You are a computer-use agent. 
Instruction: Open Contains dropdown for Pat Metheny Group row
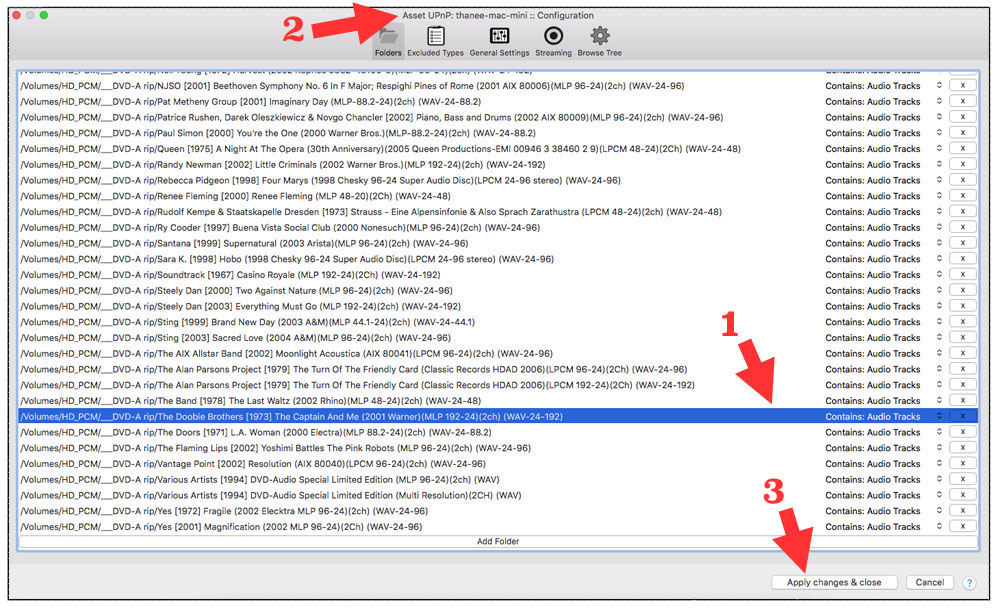point(939,102)
